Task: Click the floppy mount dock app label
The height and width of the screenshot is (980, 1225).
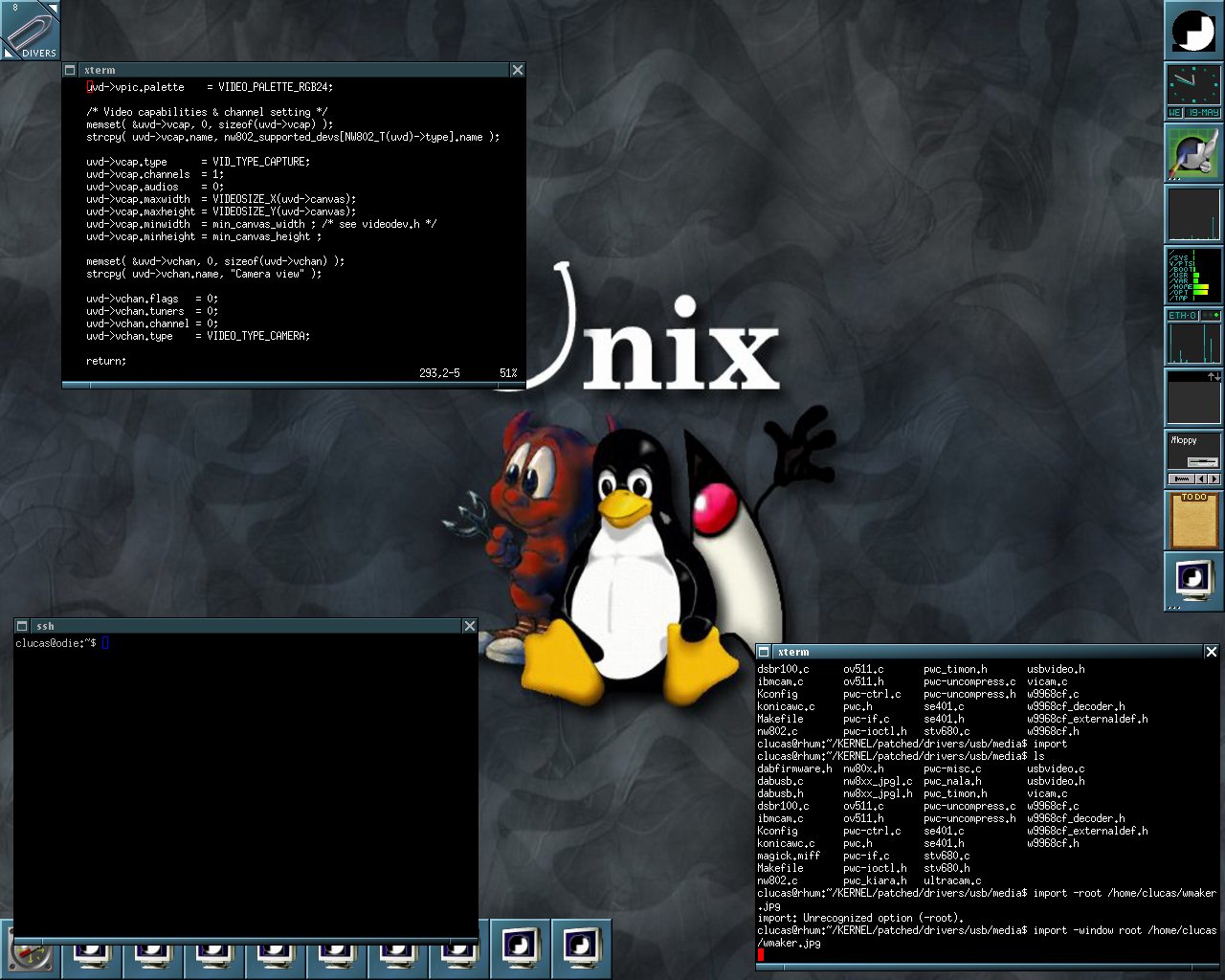Action: click(x=1184, y=440)
